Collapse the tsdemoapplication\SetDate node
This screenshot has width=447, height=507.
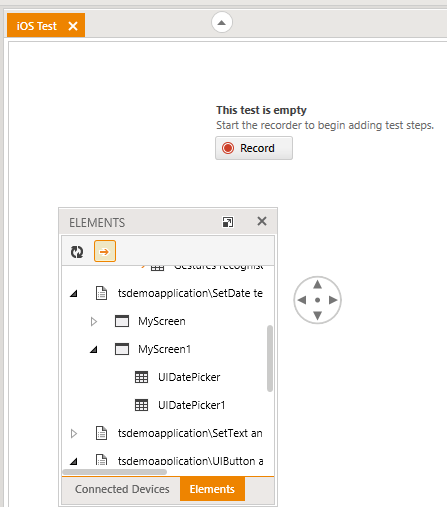tap(74, 293)
